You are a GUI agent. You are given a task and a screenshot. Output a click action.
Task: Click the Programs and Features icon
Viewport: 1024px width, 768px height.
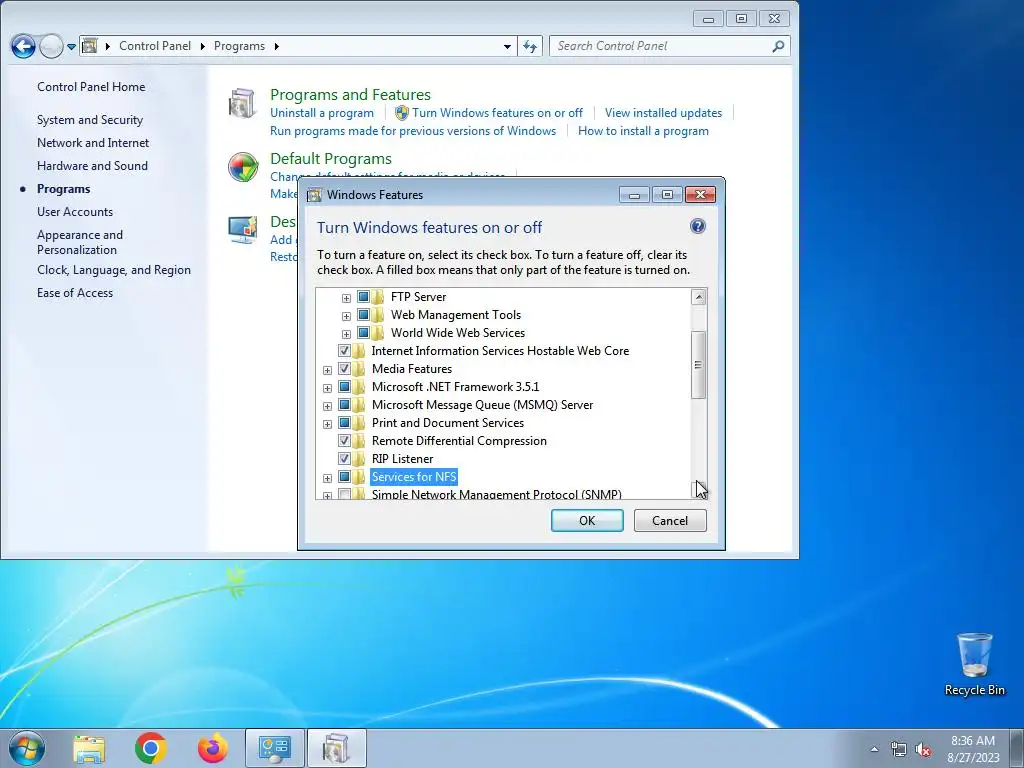pyautogui.click(x=242, y=103)
